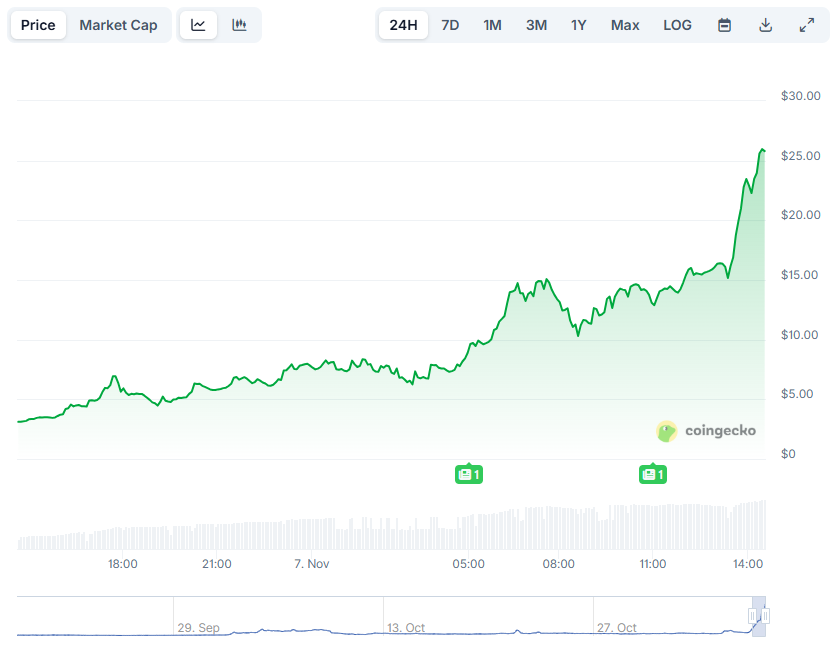
Task: Select the 7D time range
Action: (450, 25)
